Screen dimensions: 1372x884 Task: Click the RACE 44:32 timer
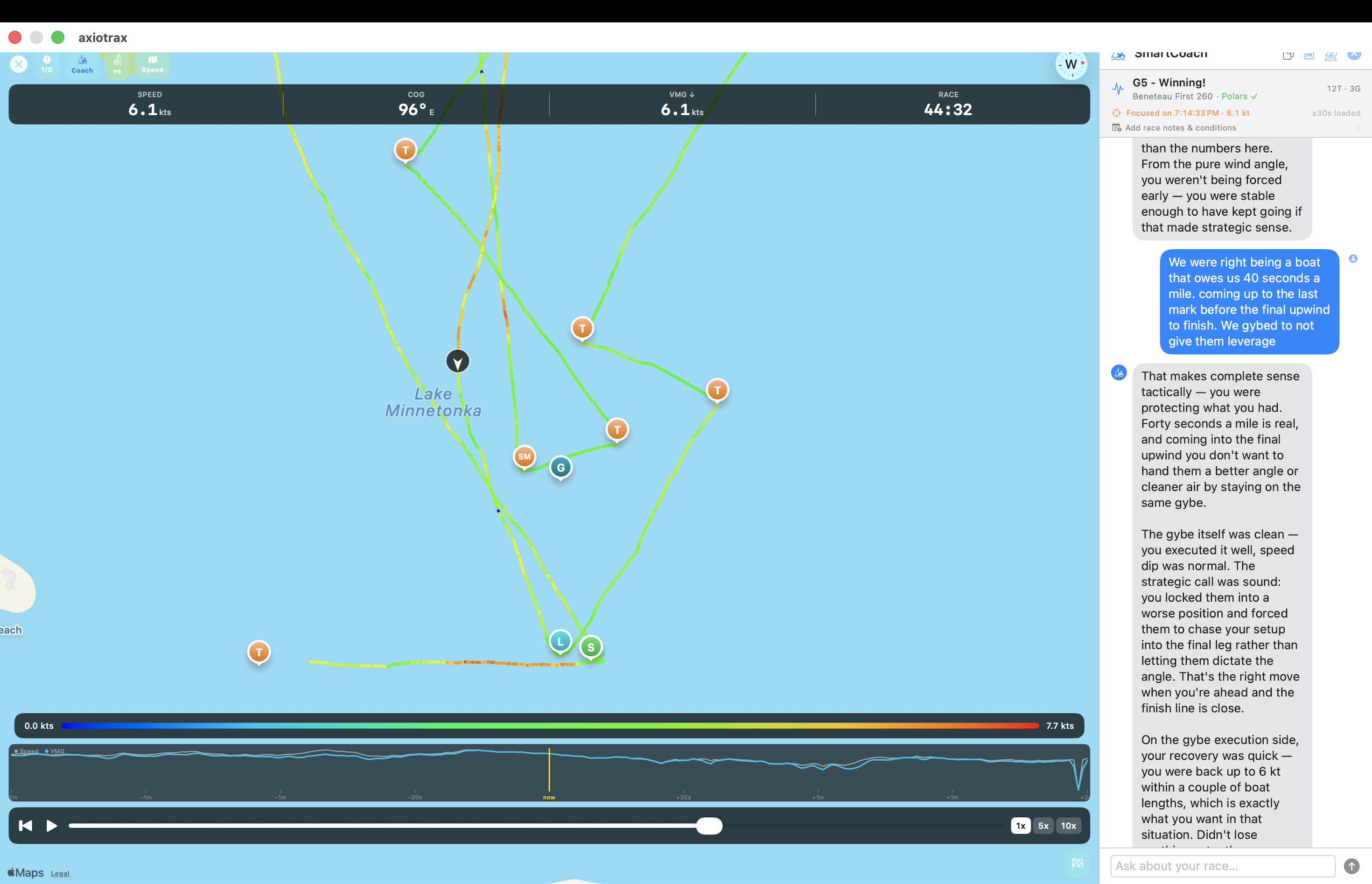click(x=948, y=105)
